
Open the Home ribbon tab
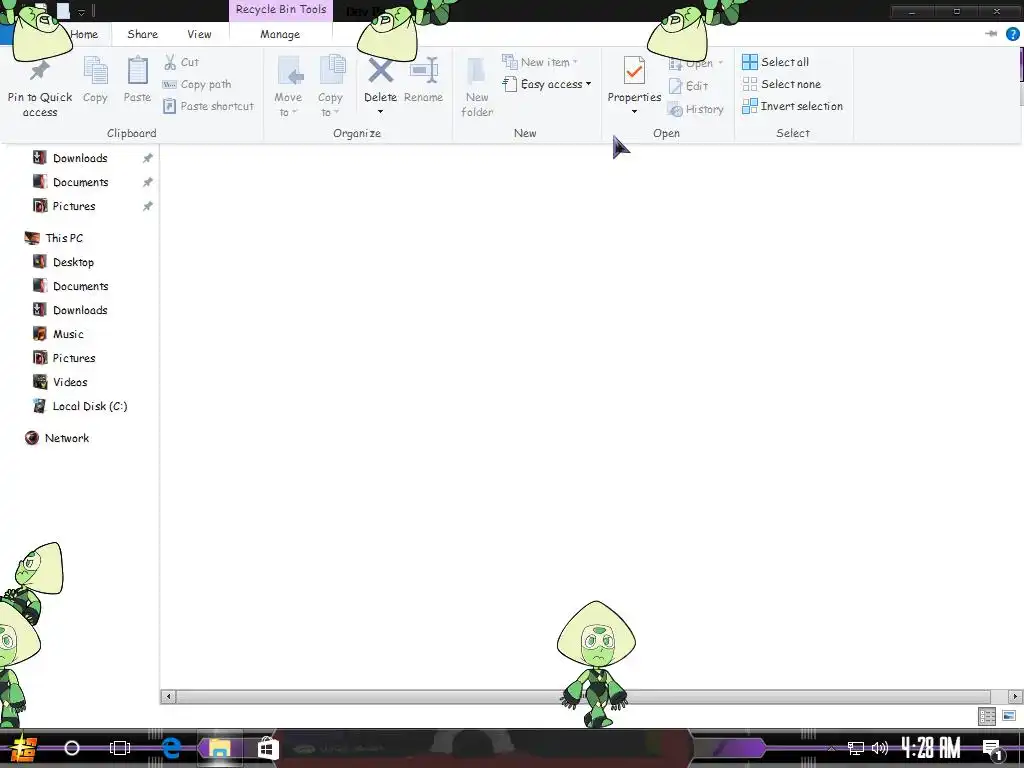(84, 34)
